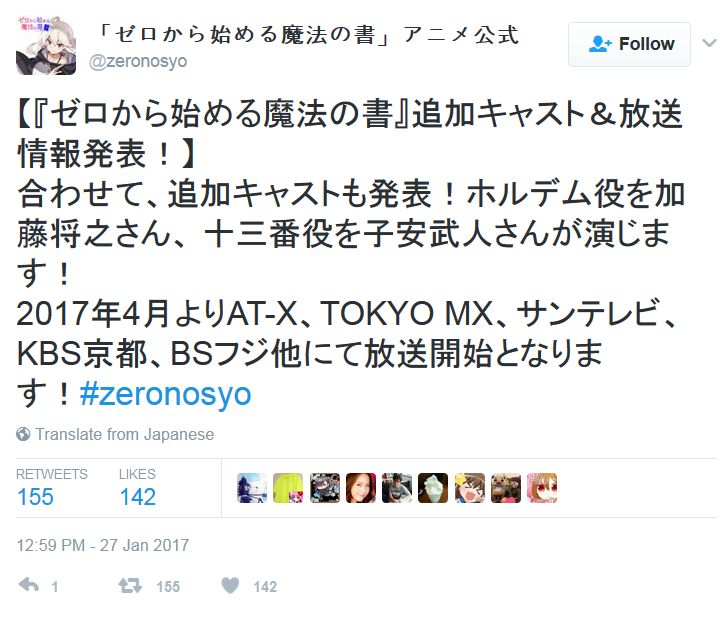The width and height of the screenshot is (727, 618).
Task: Click the globe icon beside Translate
Action: click(23, 434)
